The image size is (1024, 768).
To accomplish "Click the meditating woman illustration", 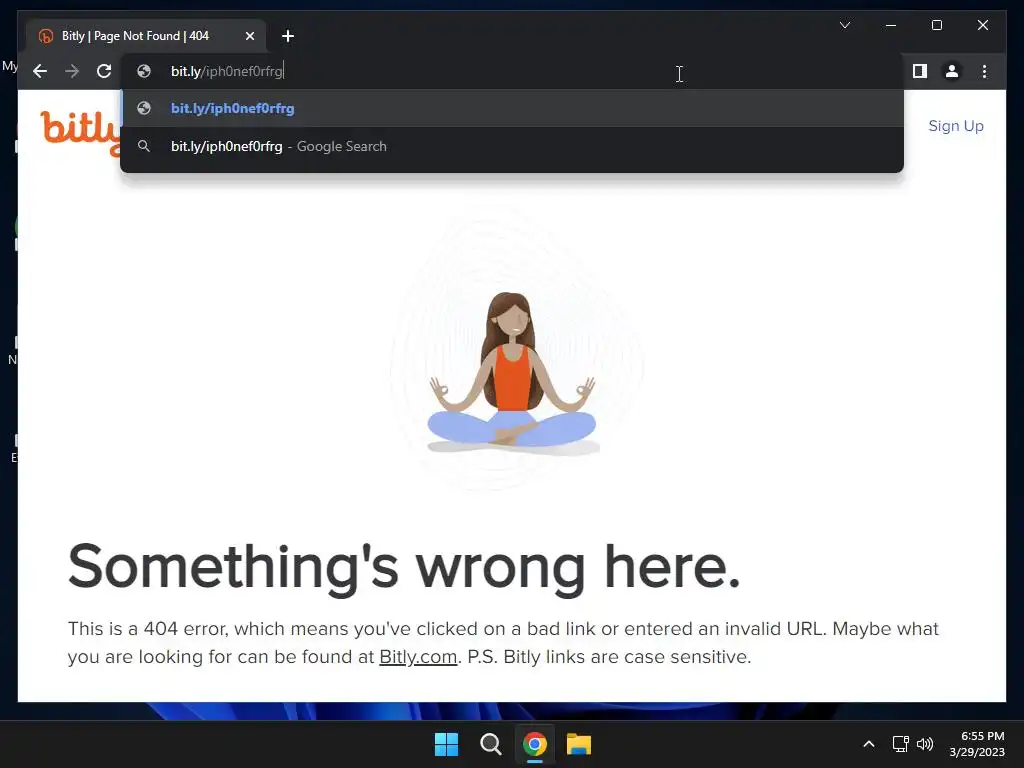I will tap(513, 372).
